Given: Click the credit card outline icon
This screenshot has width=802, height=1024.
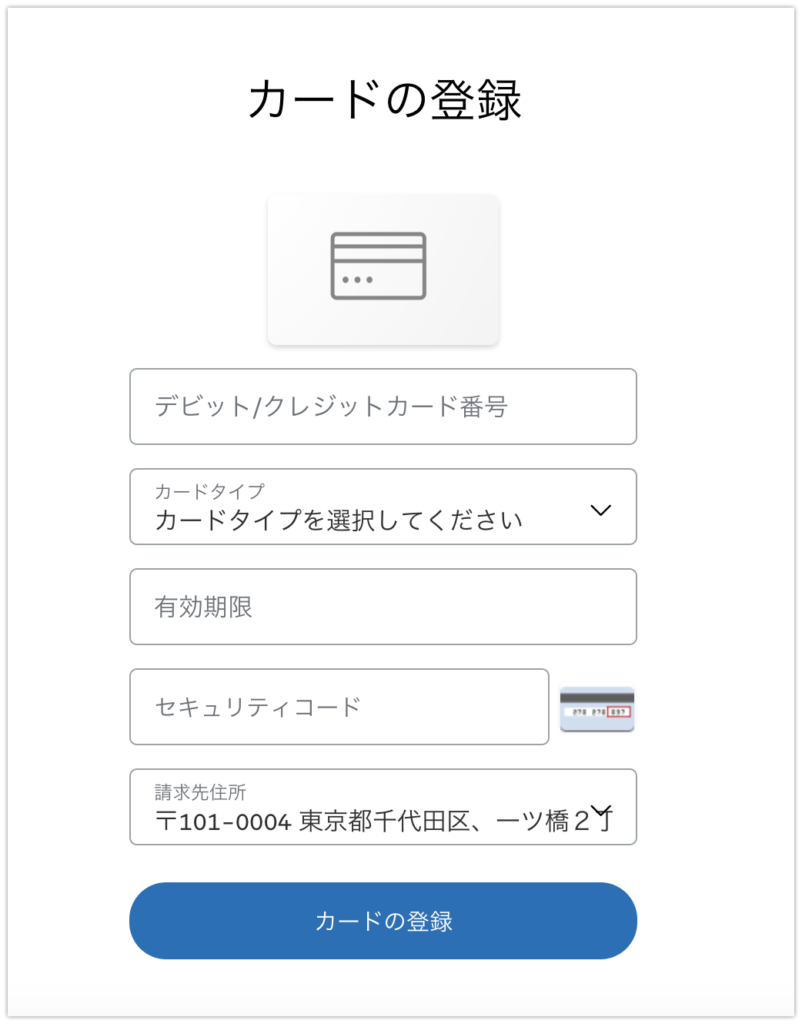Looking at the screenshot, I should click(x=378, y=266).
